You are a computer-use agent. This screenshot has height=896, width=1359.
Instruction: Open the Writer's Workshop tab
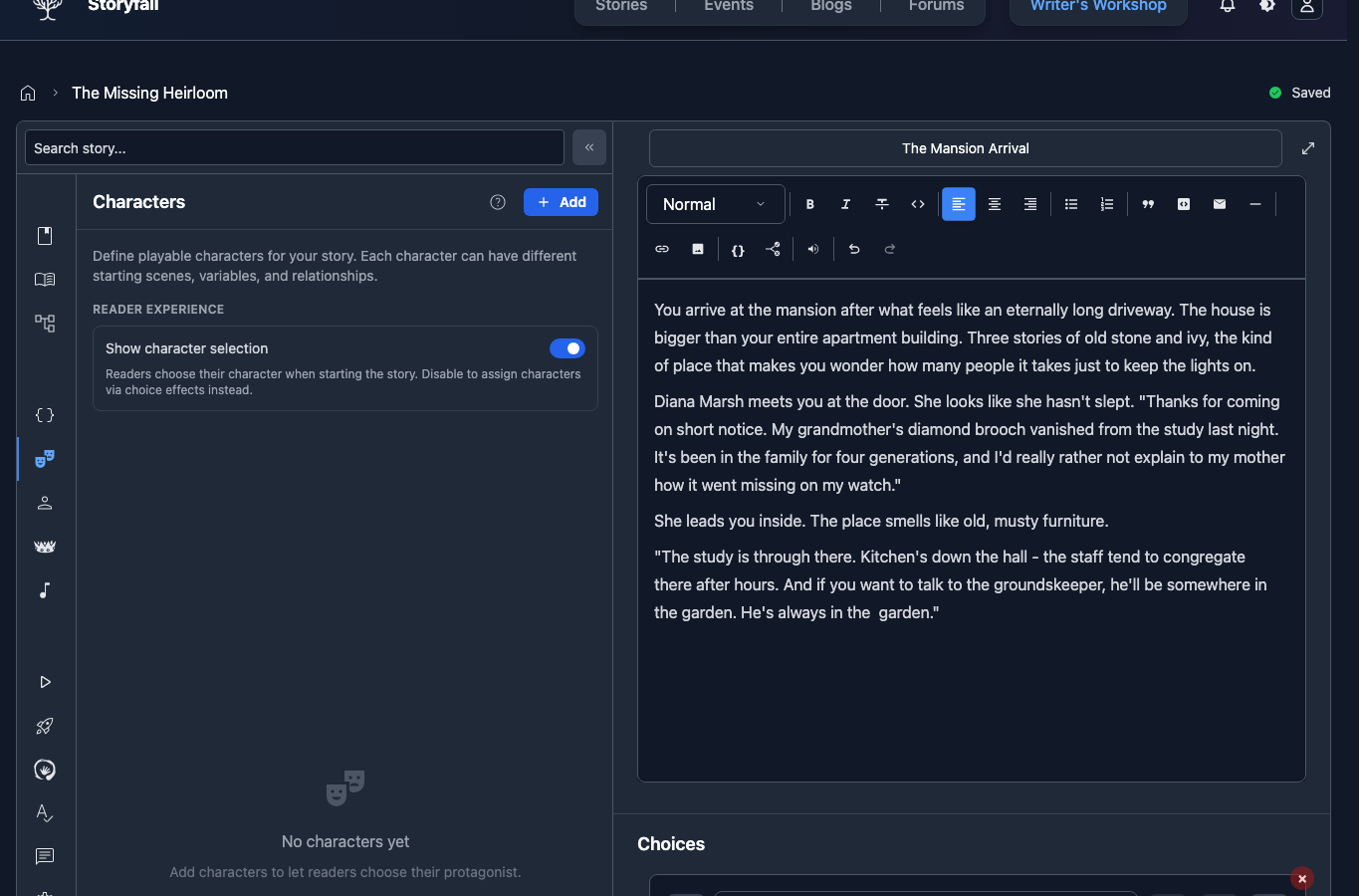pyautogui.click(x=1097, y=6)
